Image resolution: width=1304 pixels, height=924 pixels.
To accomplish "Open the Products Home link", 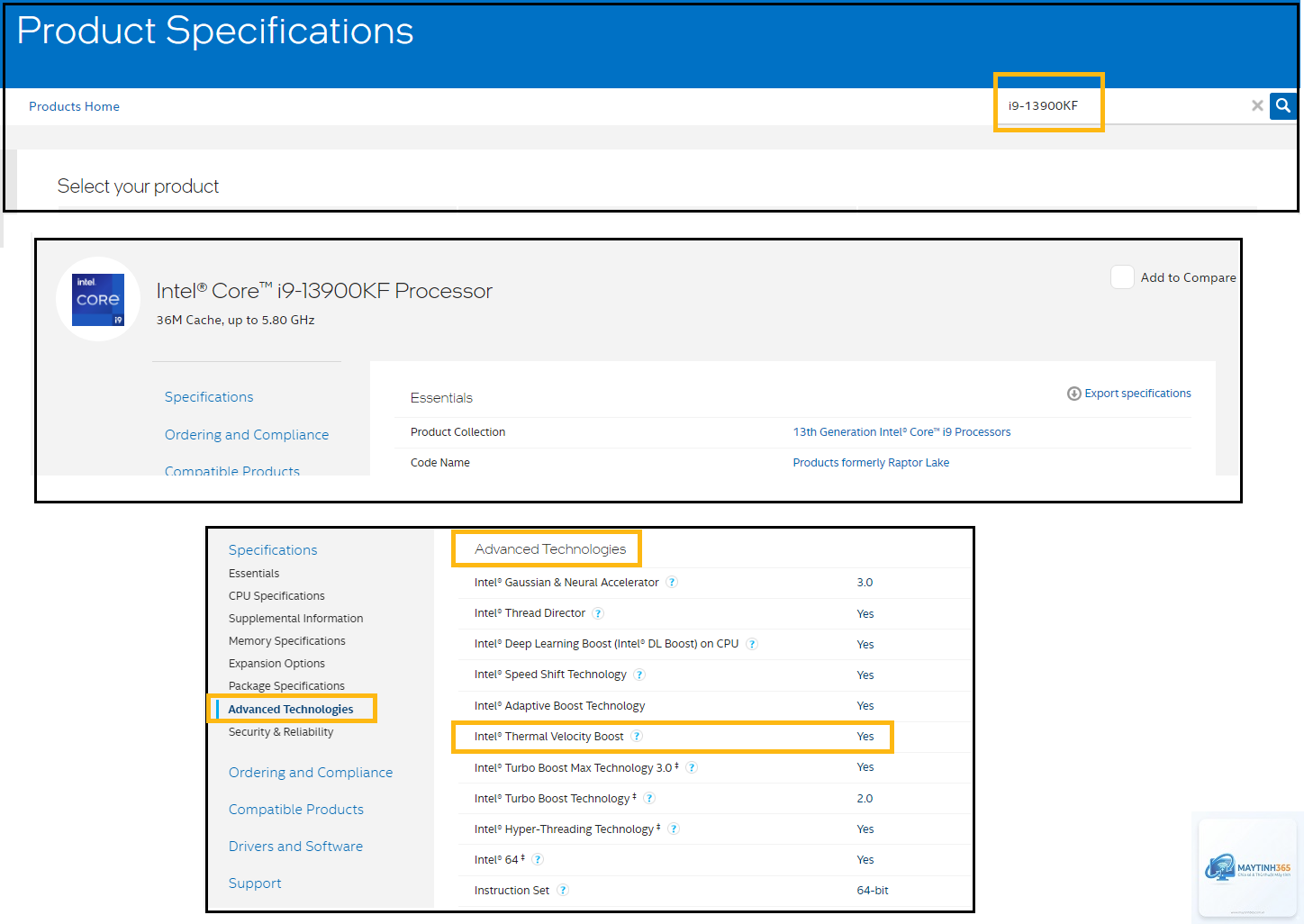I will [74, 106].
